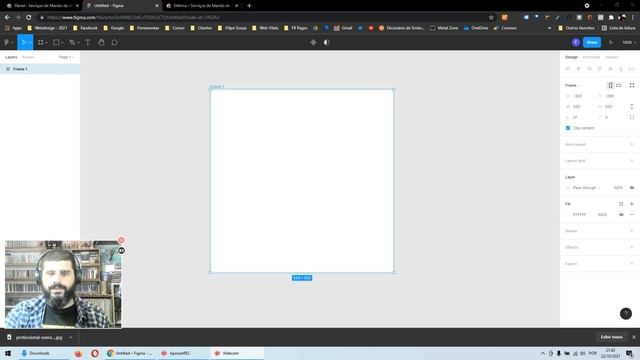Viewport: 640px width, 360px height.
Task: Reload the browser page
Action: pos(29,18)
